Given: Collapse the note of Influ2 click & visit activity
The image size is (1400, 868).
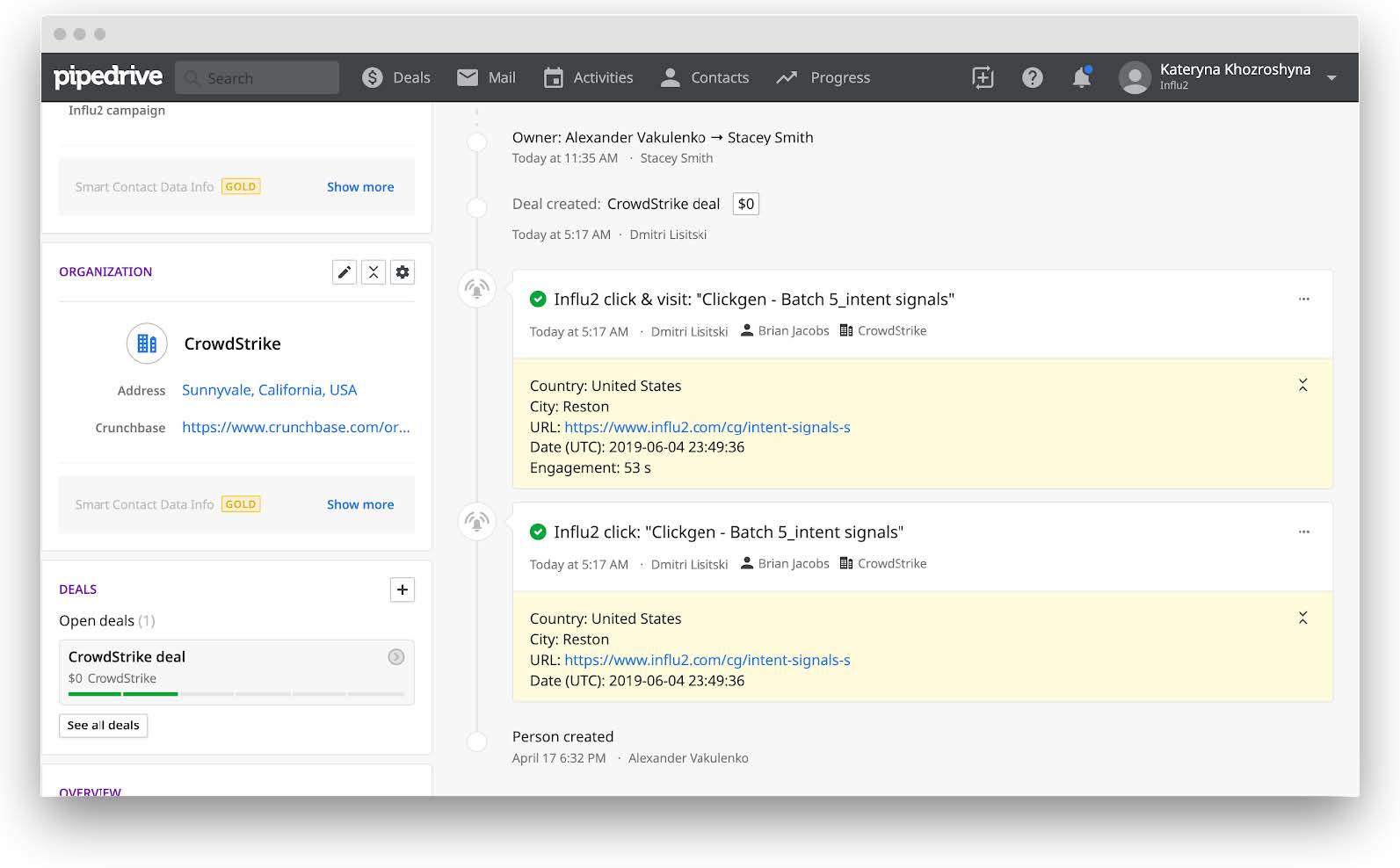Looking at the screenshot, I should (1303, 385).
